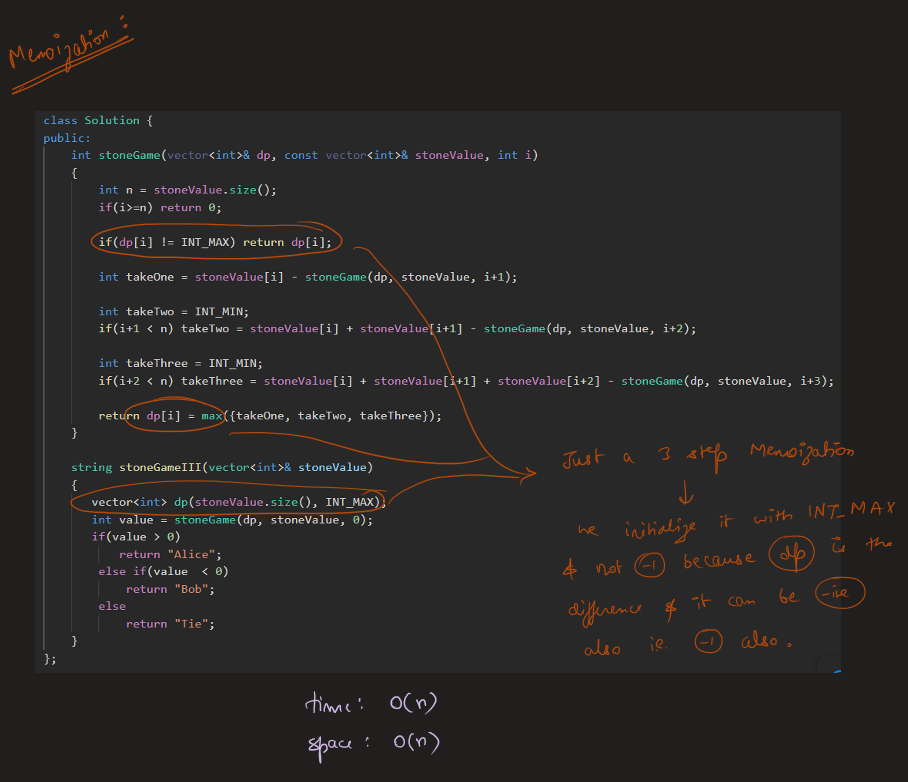
Task: Click the 'int n = stoneValue.size();' line
Action: (x=187, y=190)
